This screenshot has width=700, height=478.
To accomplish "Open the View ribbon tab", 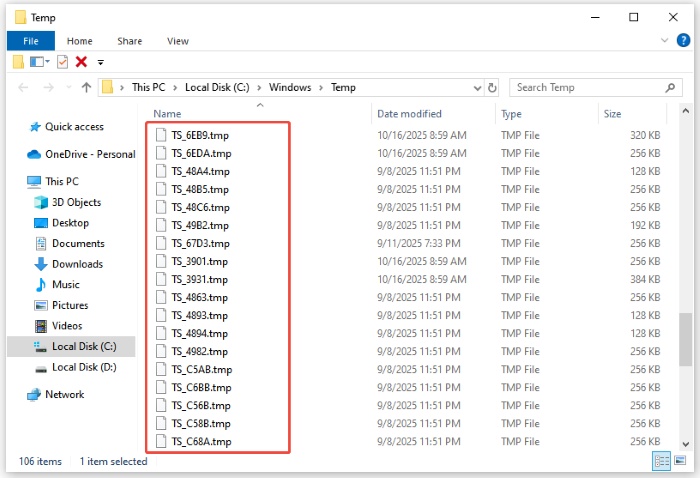I will (x=178, y=41).
